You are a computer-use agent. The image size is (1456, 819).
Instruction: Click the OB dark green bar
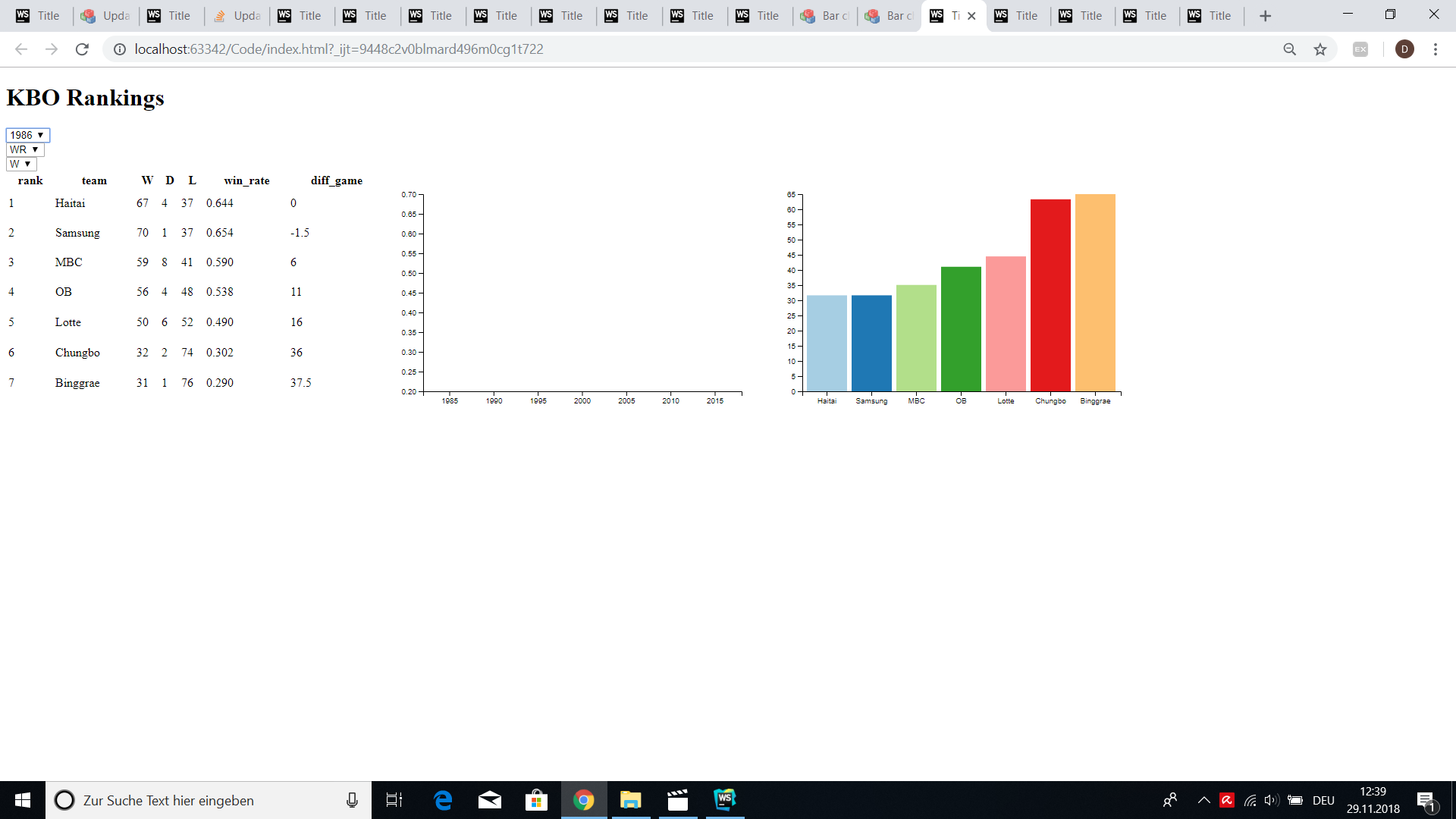coord(961,329)
